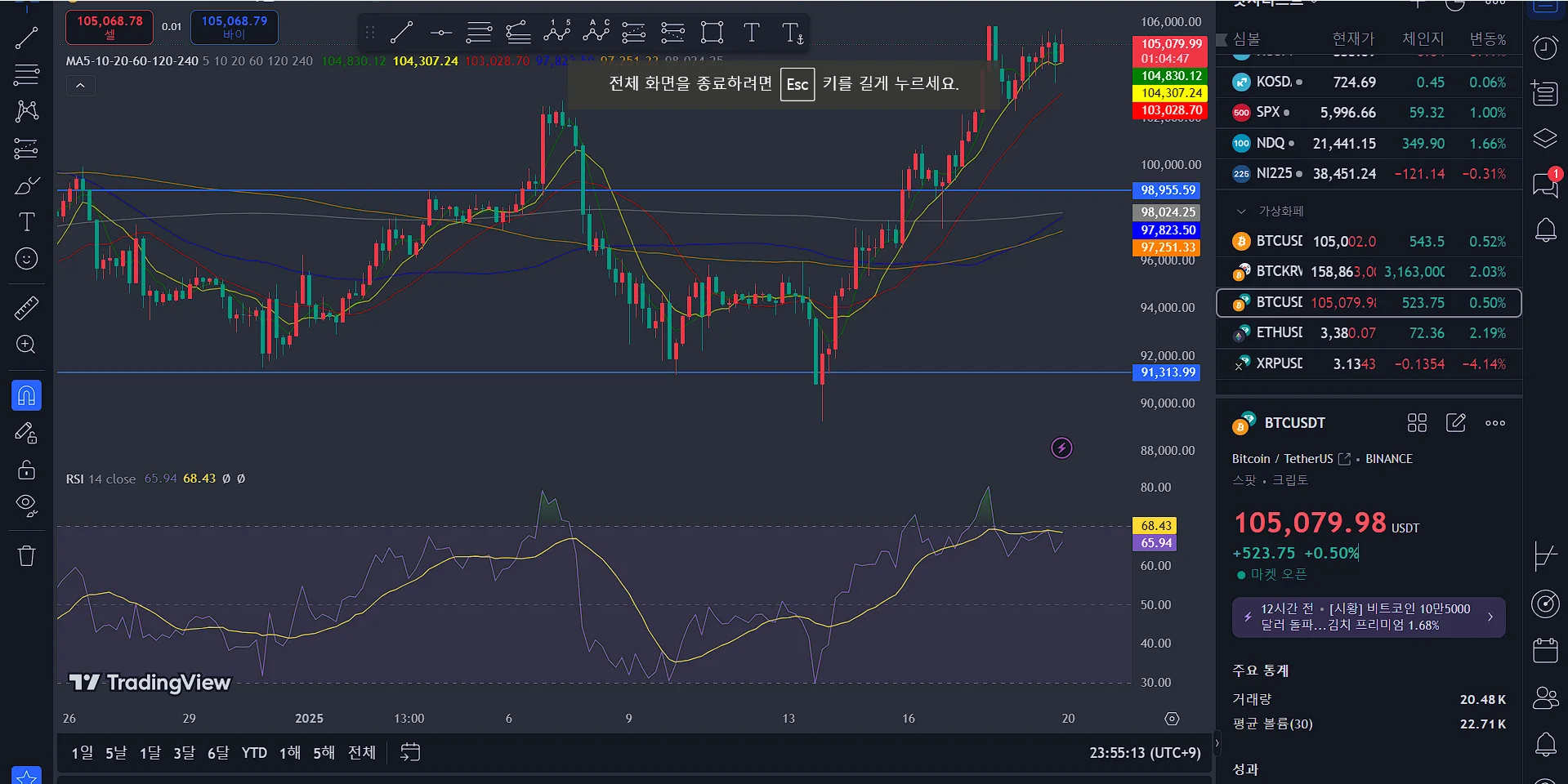Select the ruler measure tool
This screenshot has width=1568, height=784.
pos(26,308)
